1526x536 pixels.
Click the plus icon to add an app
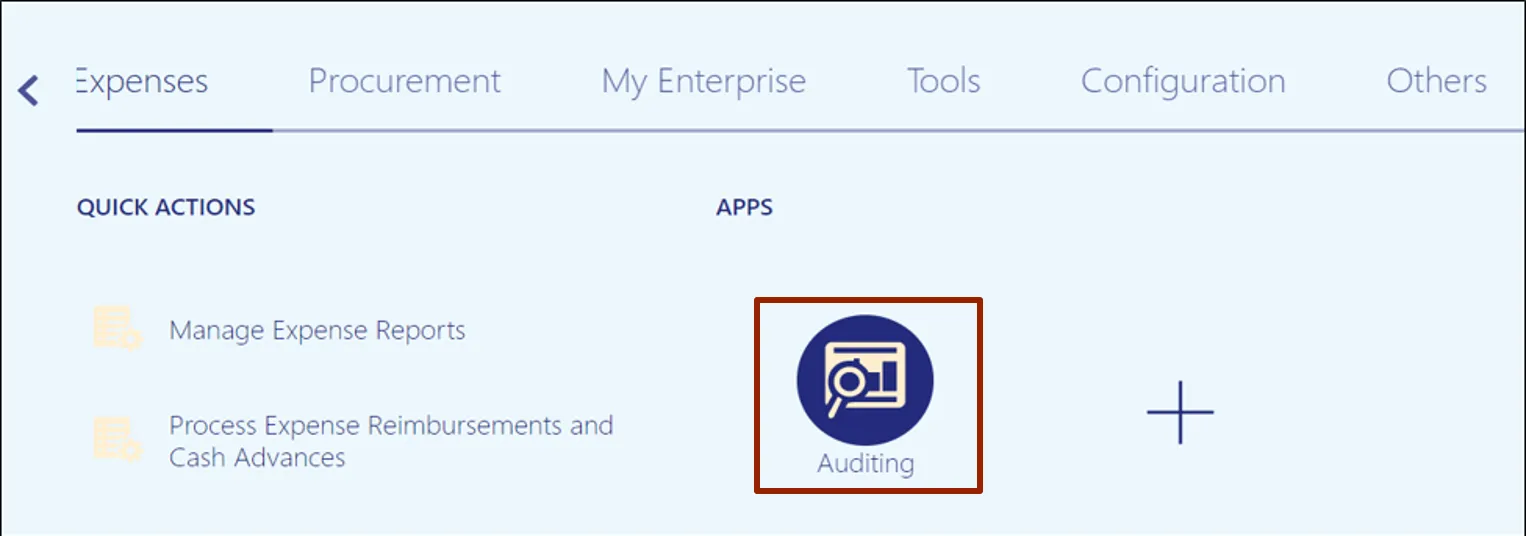pyautogui.click(x=1180, y=412)
